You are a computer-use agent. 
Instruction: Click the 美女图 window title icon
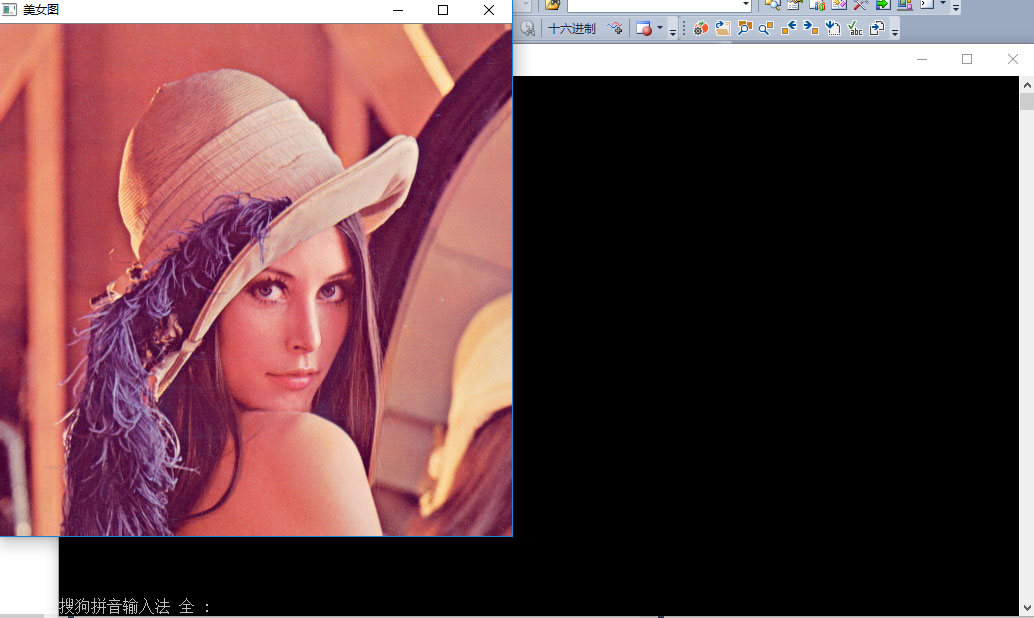pyautogui.click(x=9, y=10)
